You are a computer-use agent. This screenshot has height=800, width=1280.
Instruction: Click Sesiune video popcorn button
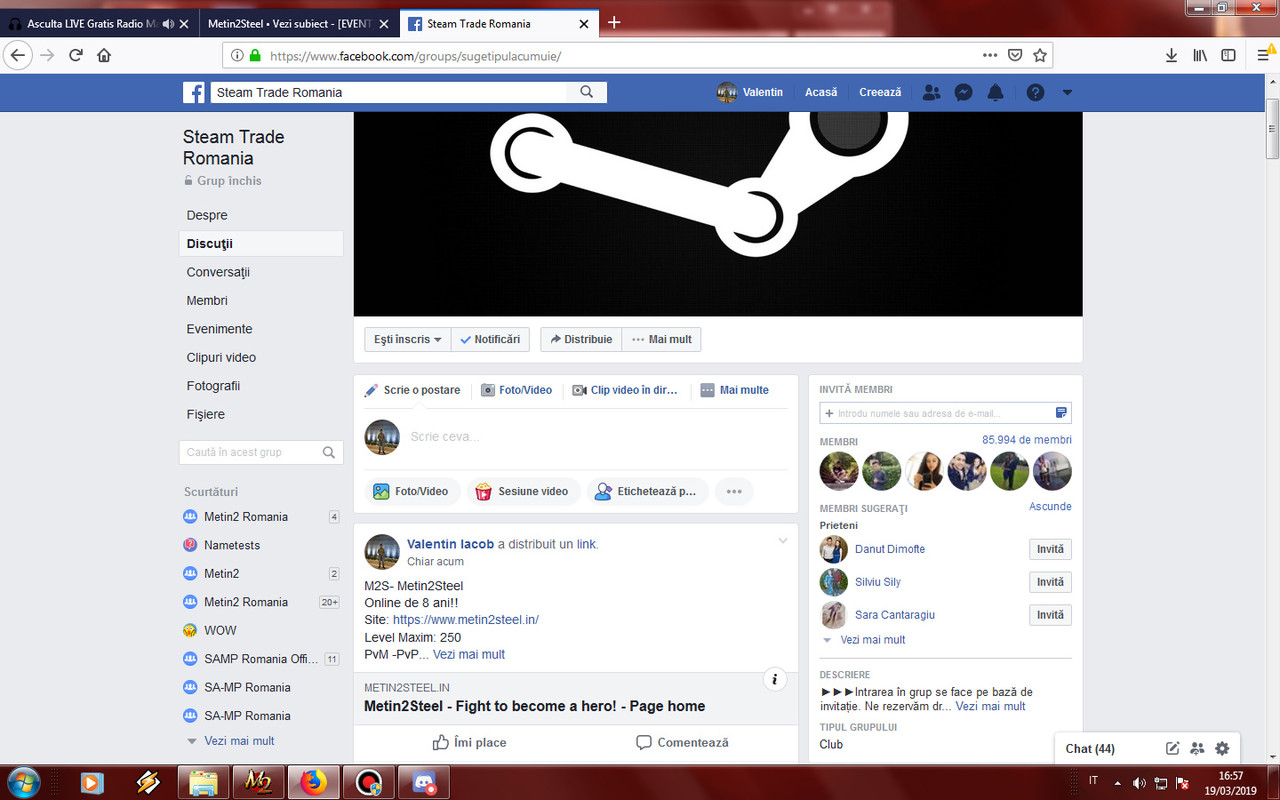523,491
